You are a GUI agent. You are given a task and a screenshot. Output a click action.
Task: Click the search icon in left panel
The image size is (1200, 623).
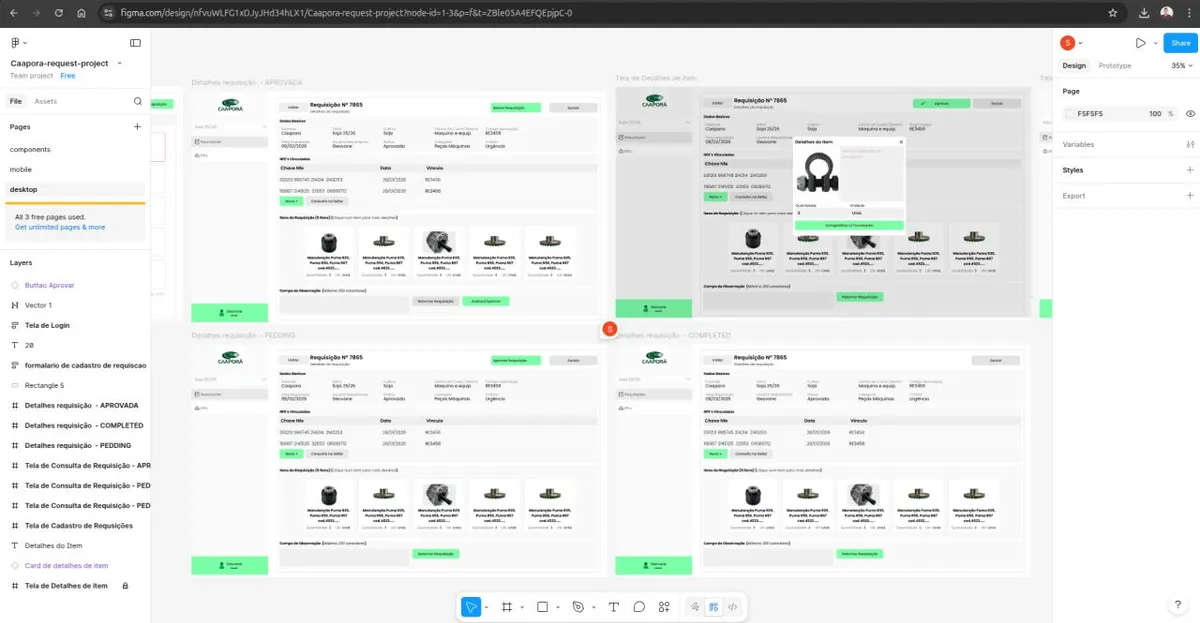[138, 101]
